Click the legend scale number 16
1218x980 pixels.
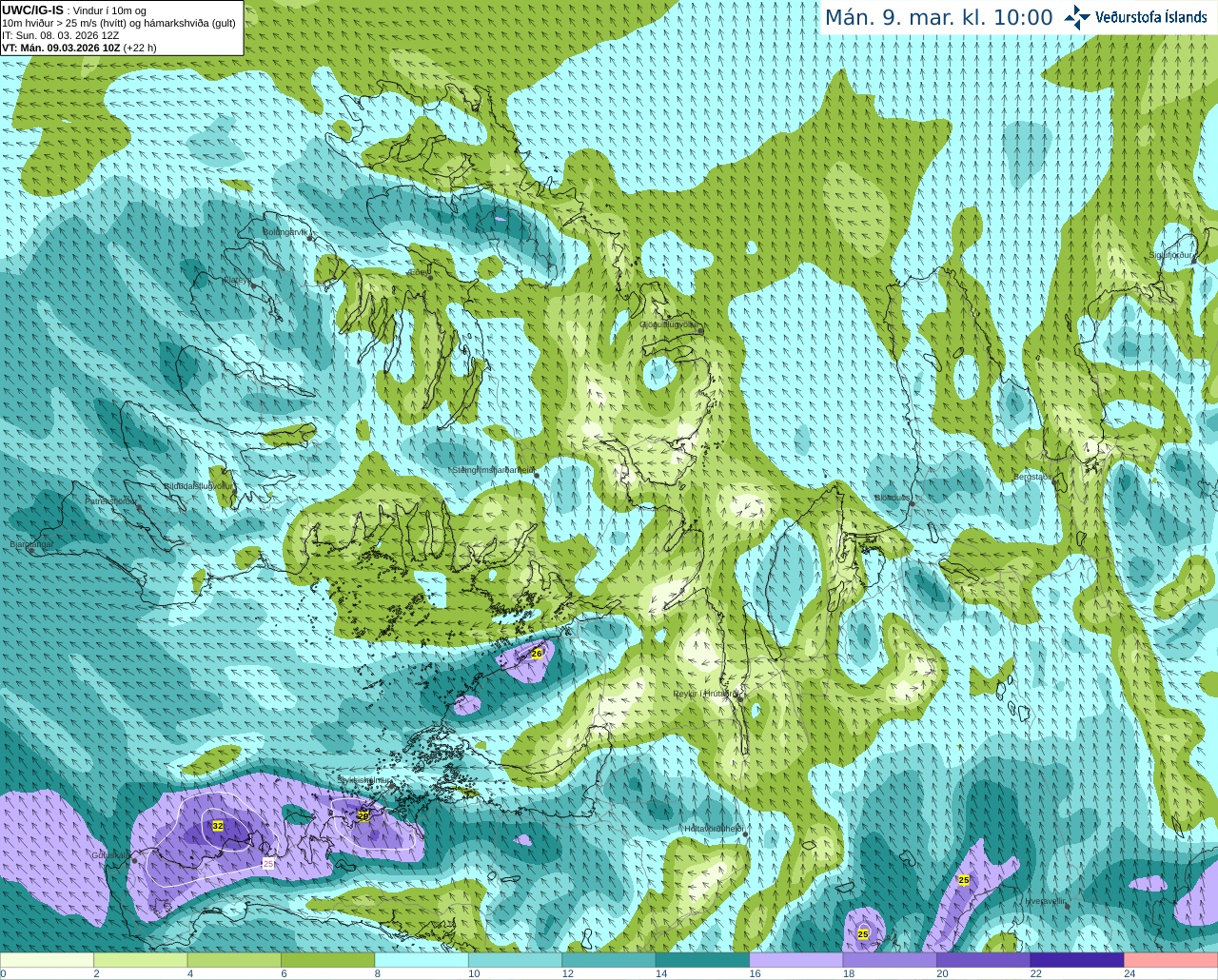(755, 973)
